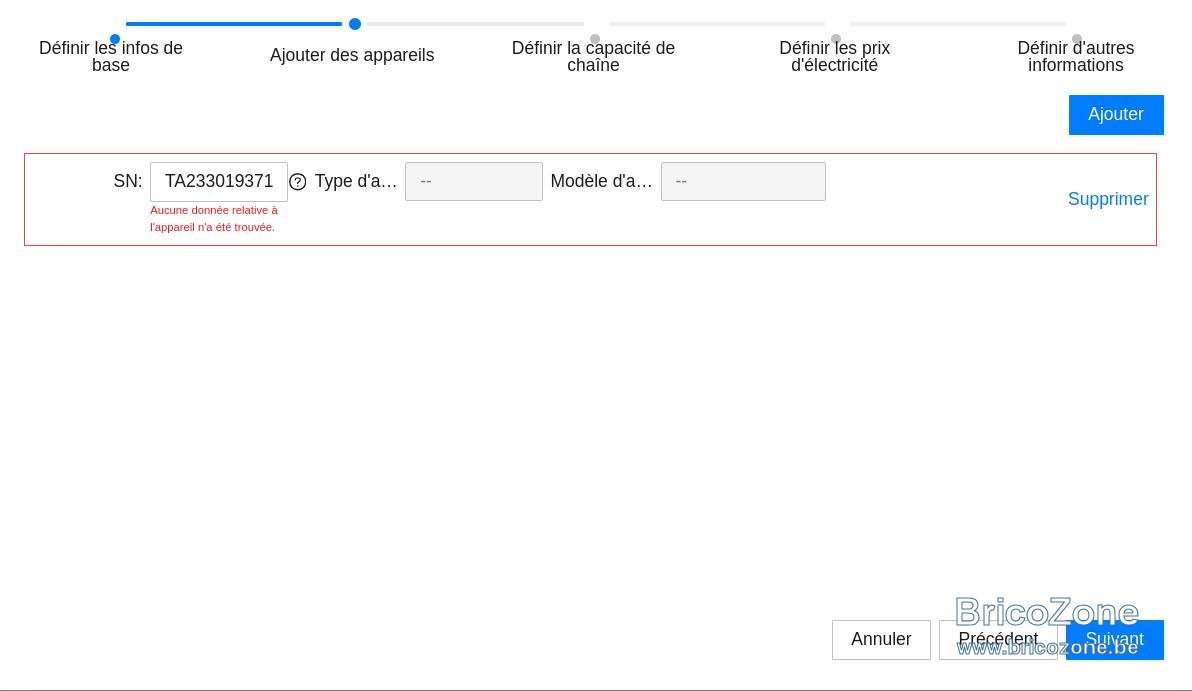The image size is (1192, 691).
Task: Select step "Définir la capacité de chaîne"
Action: (593, 56)
